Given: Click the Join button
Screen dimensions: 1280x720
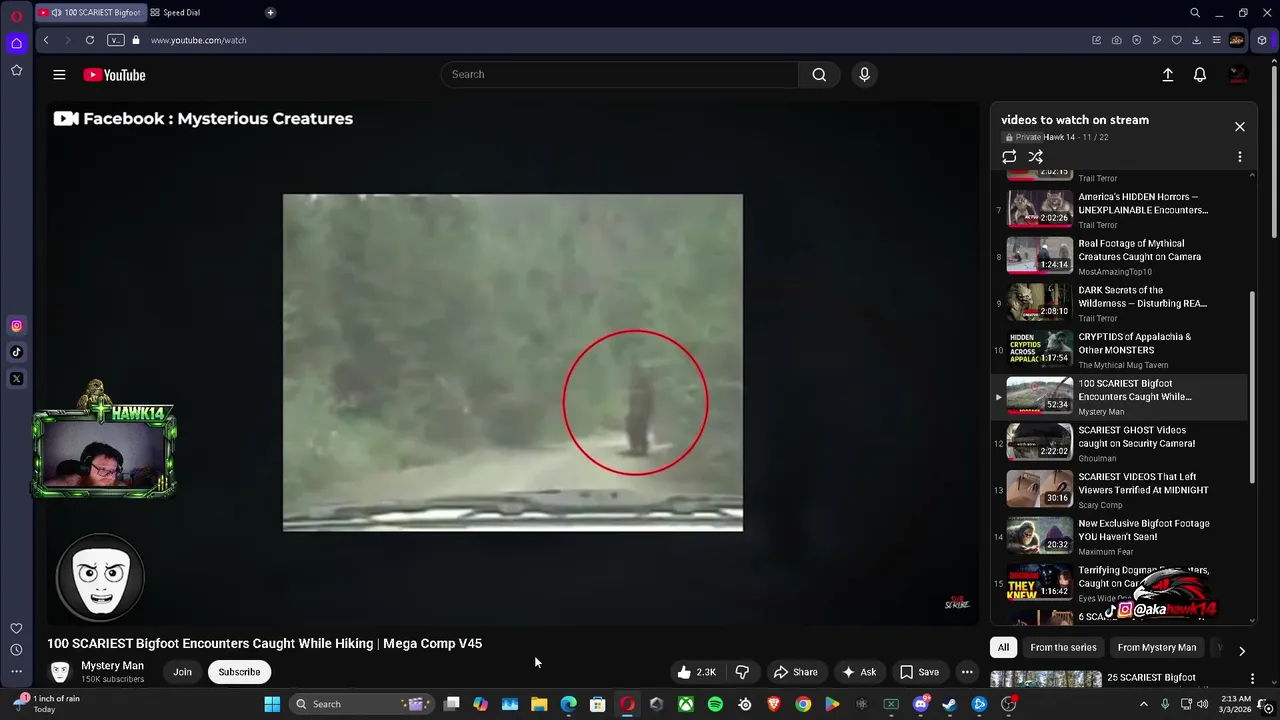Looking at the screenshot, I should click(182, 672).
